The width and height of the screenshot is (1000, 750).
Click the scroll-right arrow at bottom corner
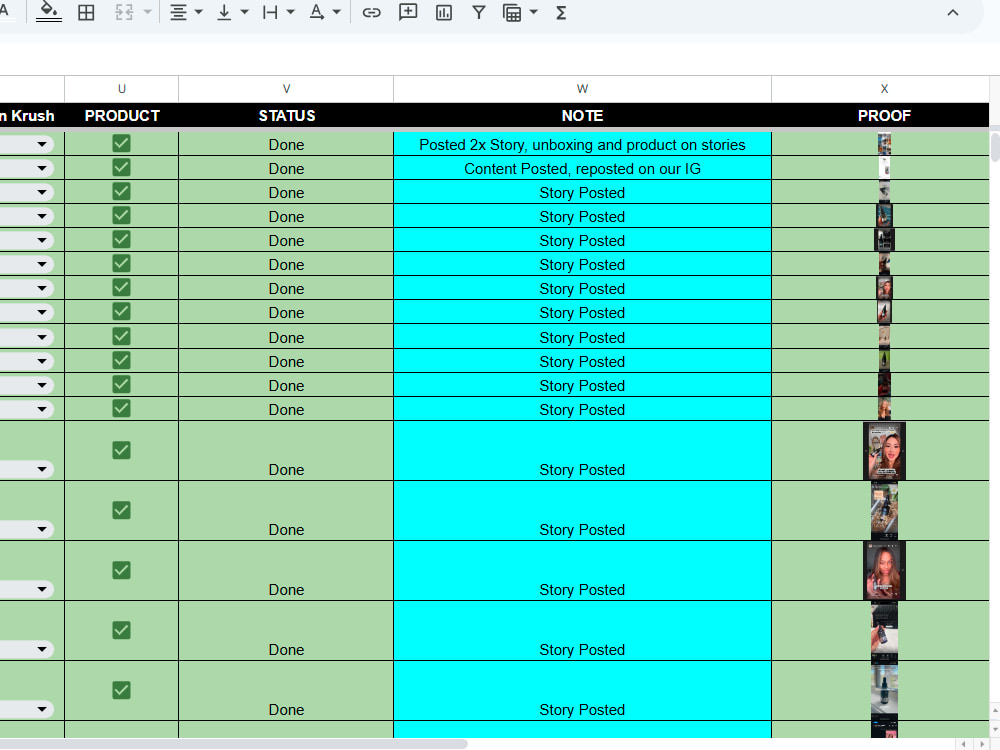[983, 744]
